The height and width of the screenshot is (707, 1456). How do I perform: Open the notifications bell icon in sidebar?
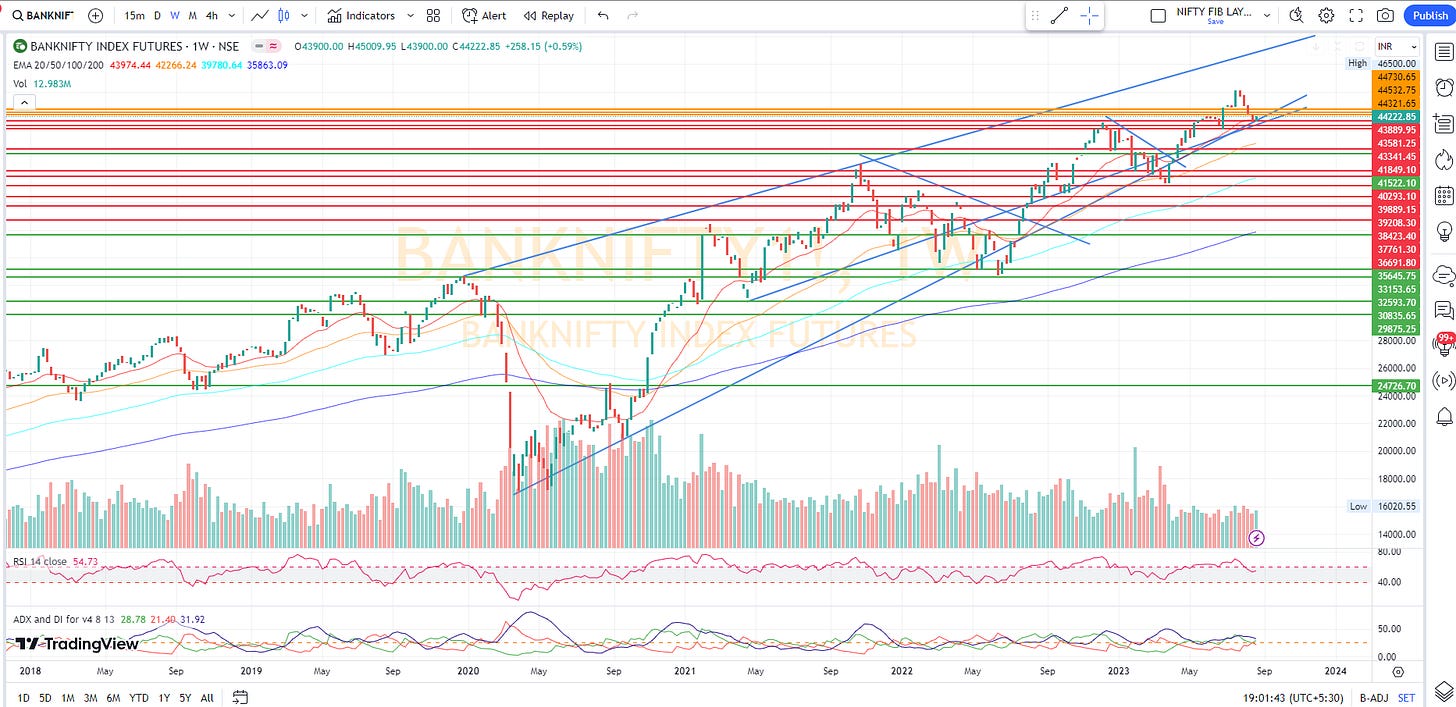pos(1443,416)
